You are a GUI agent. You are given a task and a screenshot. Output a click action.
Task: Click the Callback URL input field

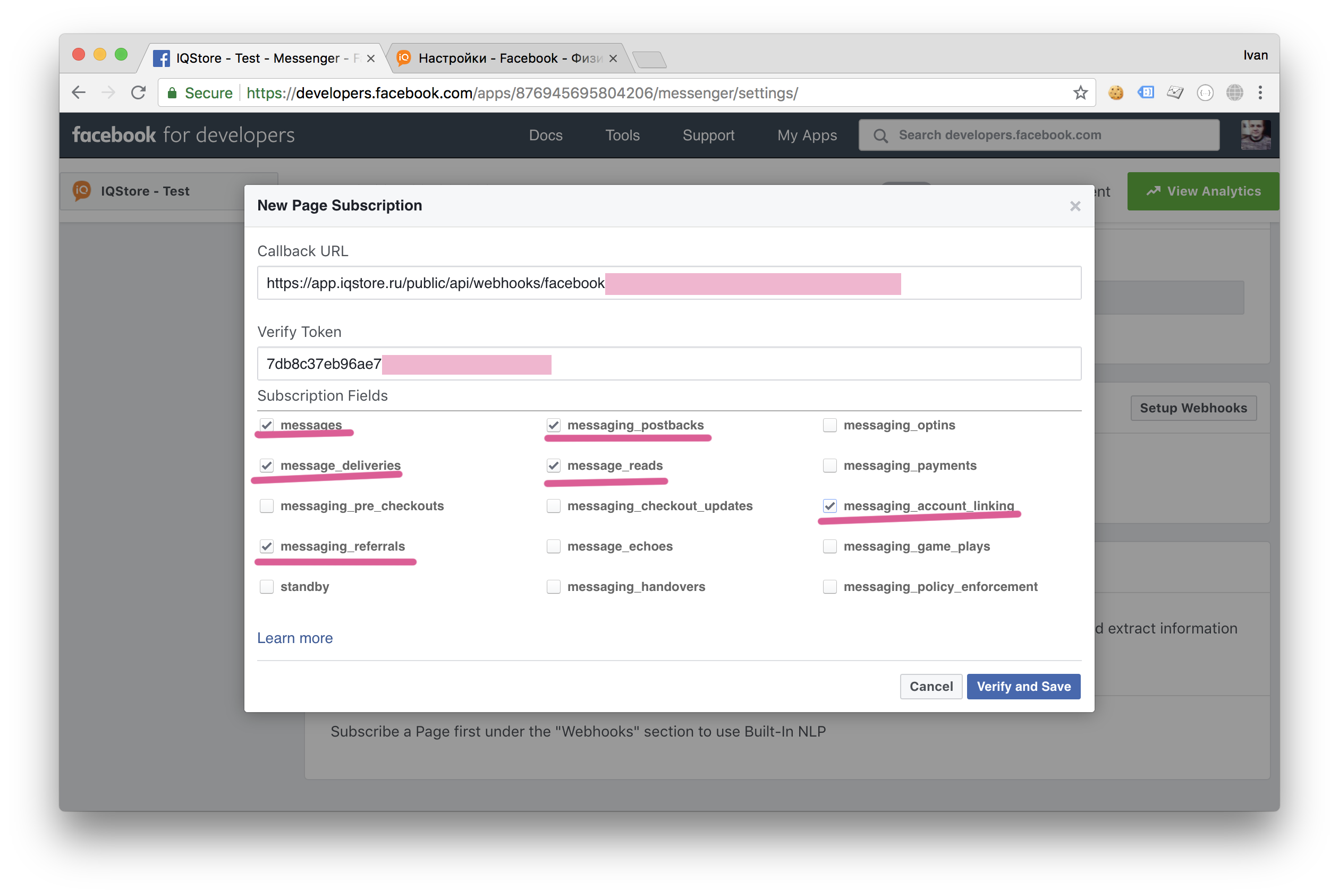[x=669, y=283]
